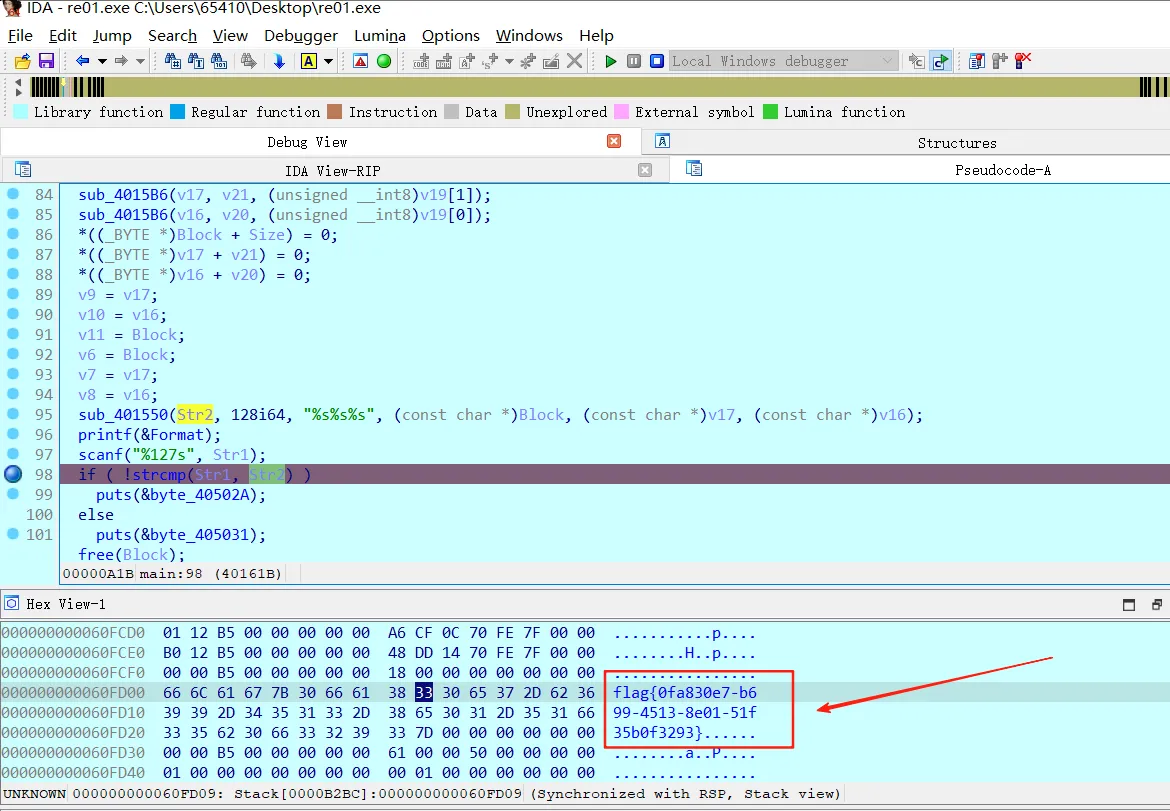Open the Local Windows debugger combo box
Viewport: 1170px width, 811px height.
tap(783, 61)
